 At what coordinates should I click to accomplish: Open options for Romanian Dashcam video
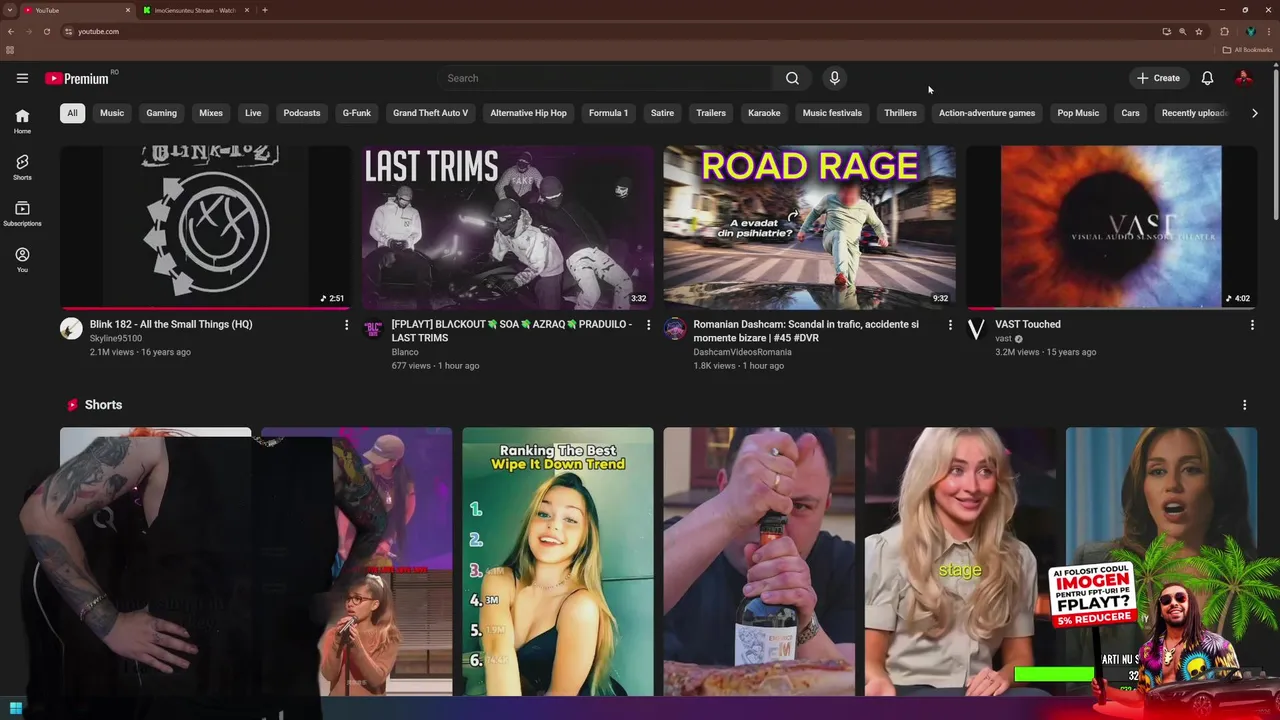(950, 325)
